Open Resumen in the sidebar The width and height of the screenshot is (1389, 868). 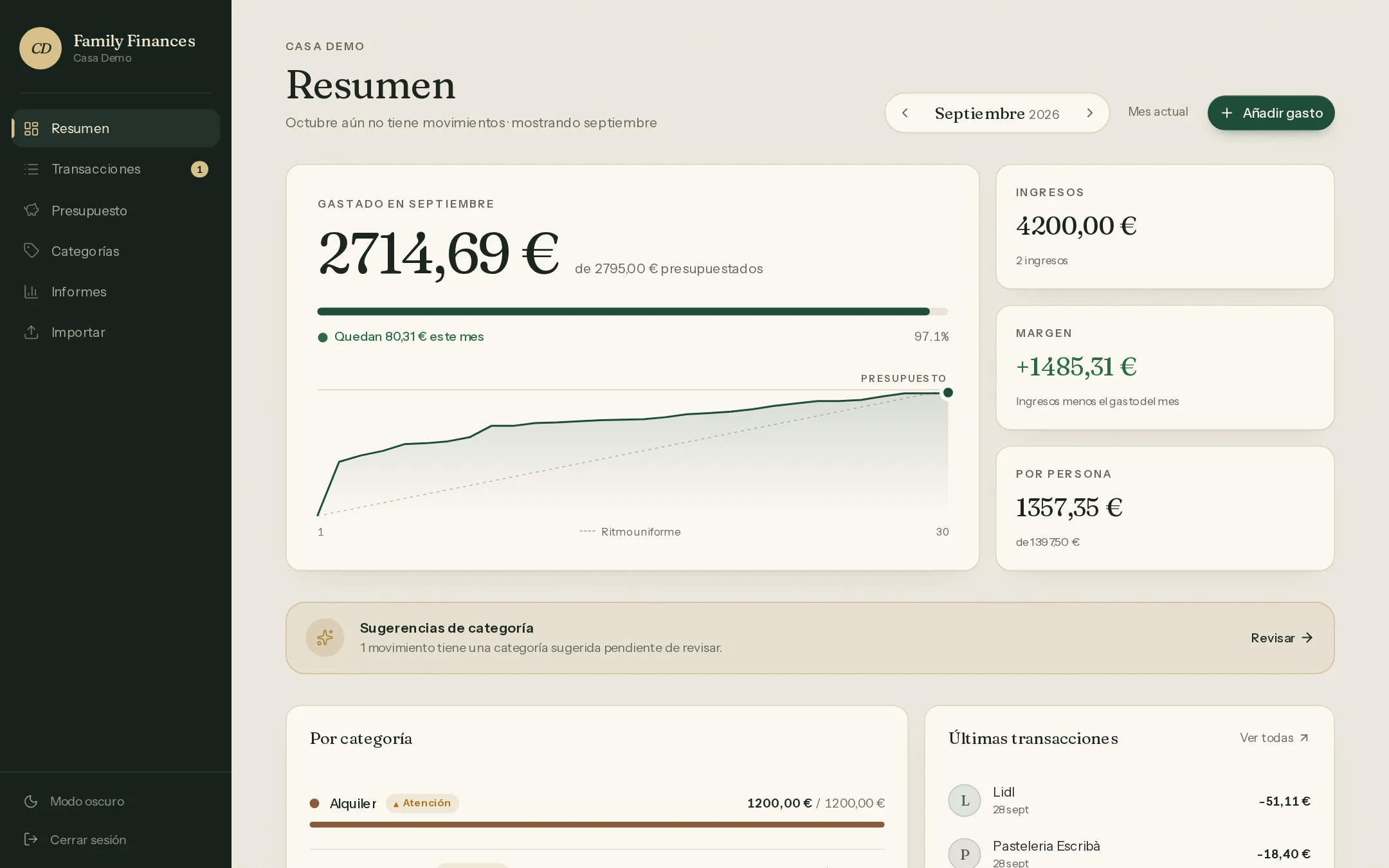116,129
